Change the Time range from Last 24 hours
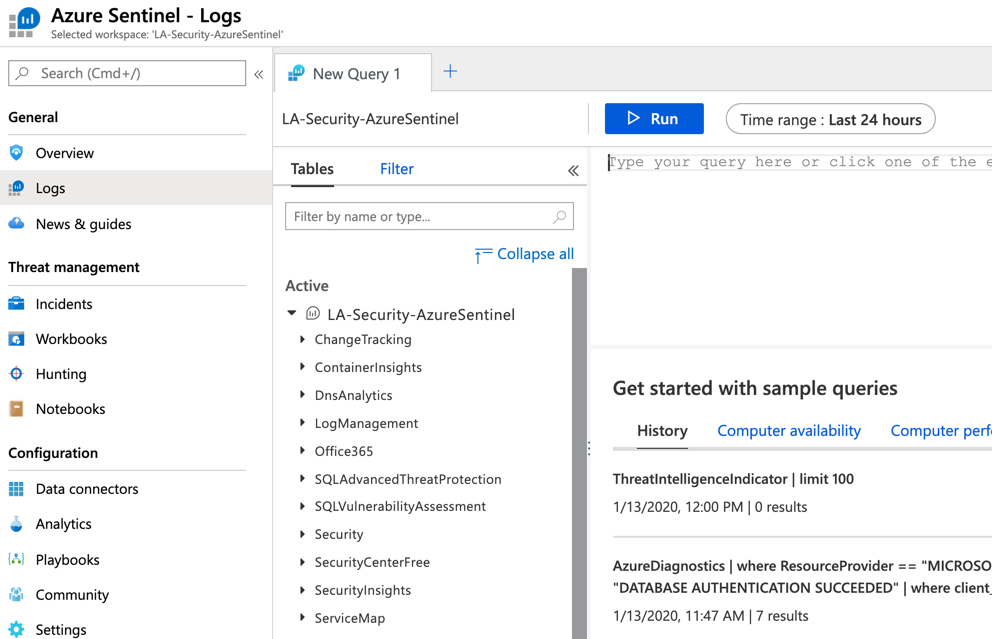 pos(830,118)
